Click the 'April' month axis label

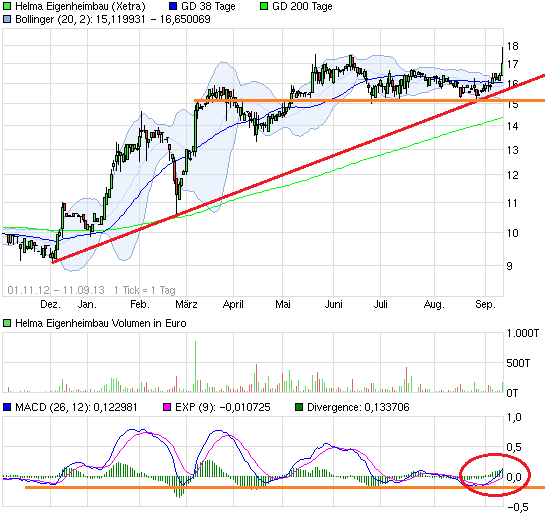click(x=233, y=304)
